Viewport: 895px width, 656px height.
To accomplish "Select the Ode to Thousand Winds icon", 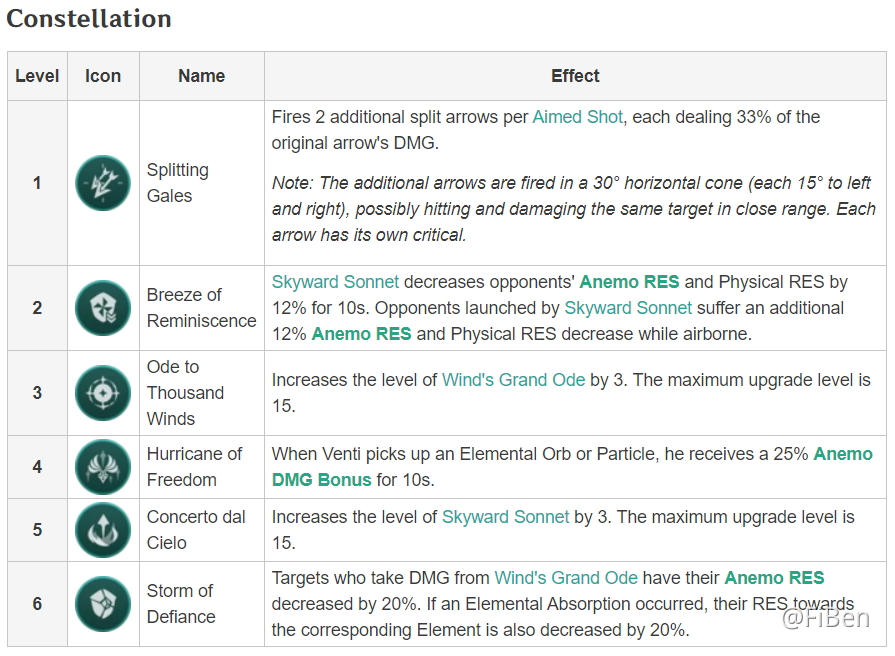I will tap(103, 393).
